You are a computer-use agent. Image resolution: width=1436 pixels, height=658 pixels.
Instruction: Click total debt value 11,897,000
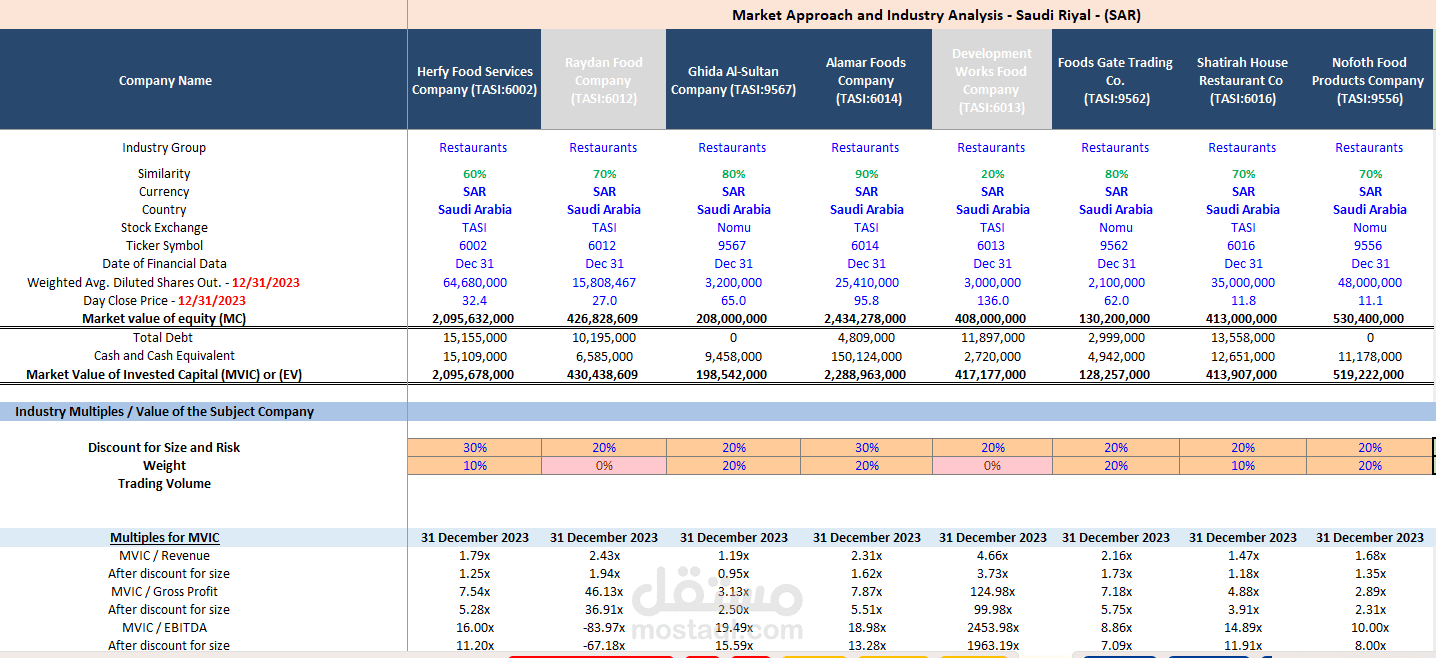coord(992,338)
